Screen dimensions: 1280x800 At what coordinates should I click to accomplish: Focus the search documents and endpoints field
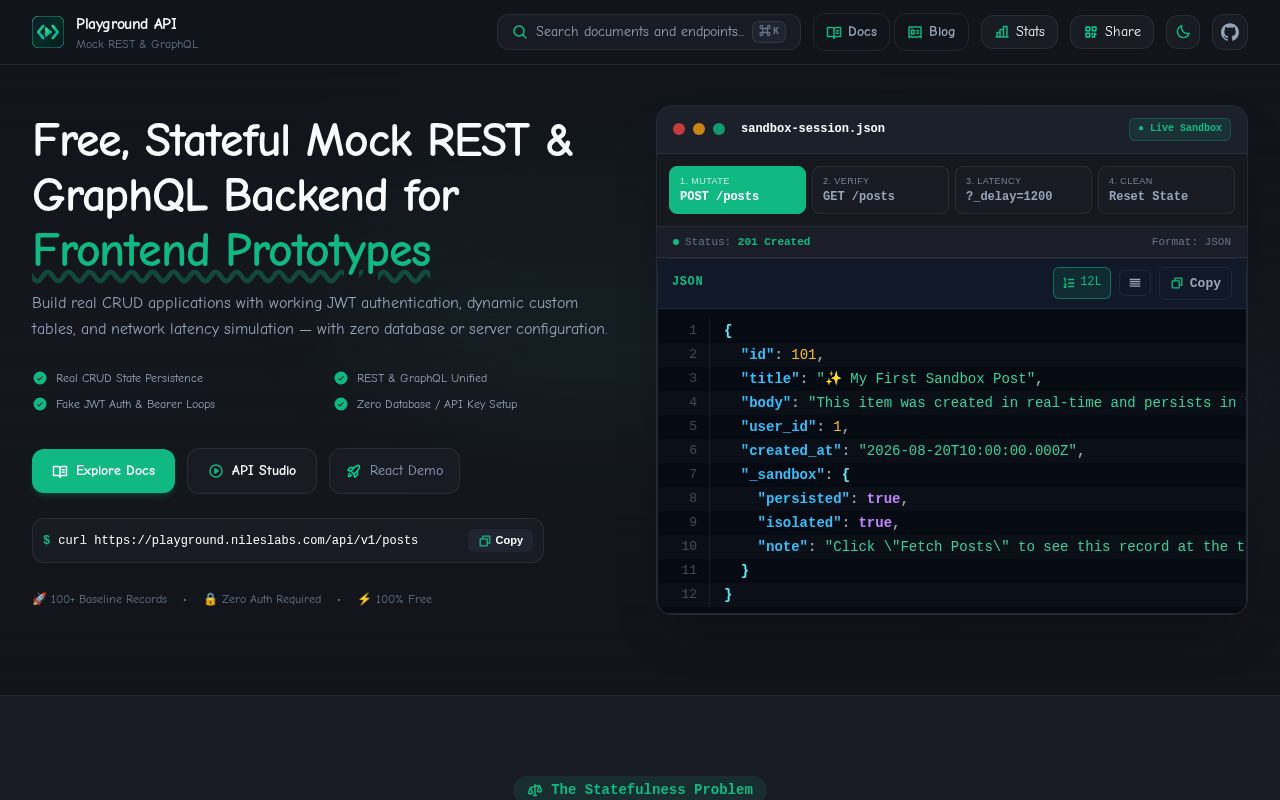649,32
